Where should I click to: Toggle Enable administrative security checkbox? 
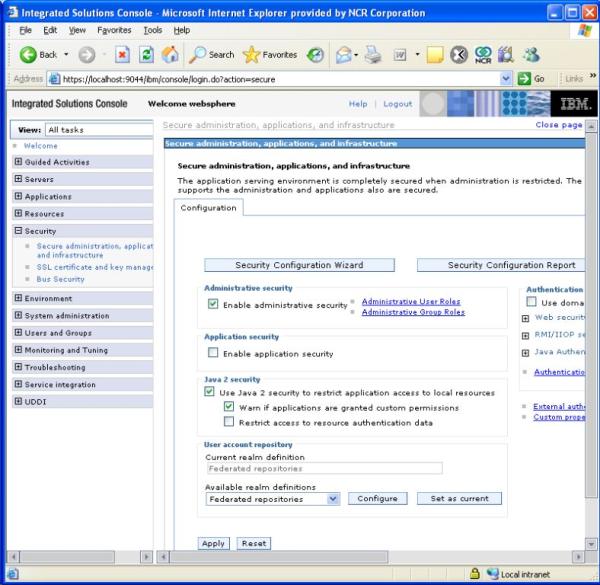click(213, 304)
